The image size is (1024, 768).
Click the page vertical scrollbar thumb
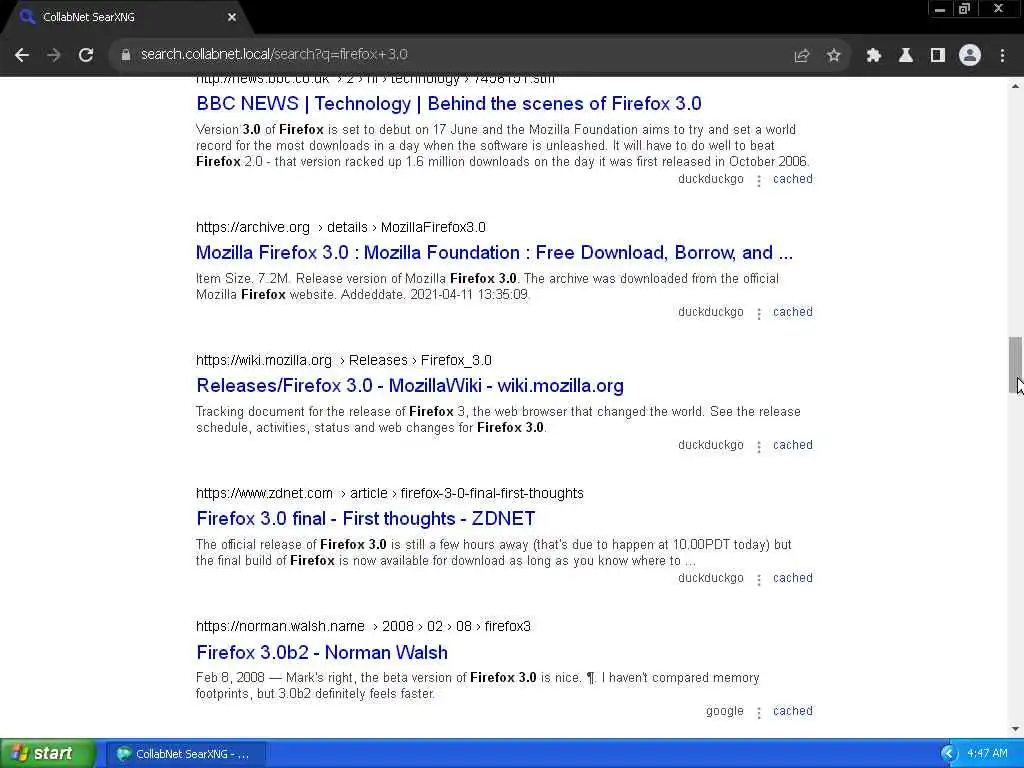pos(1015,366)
